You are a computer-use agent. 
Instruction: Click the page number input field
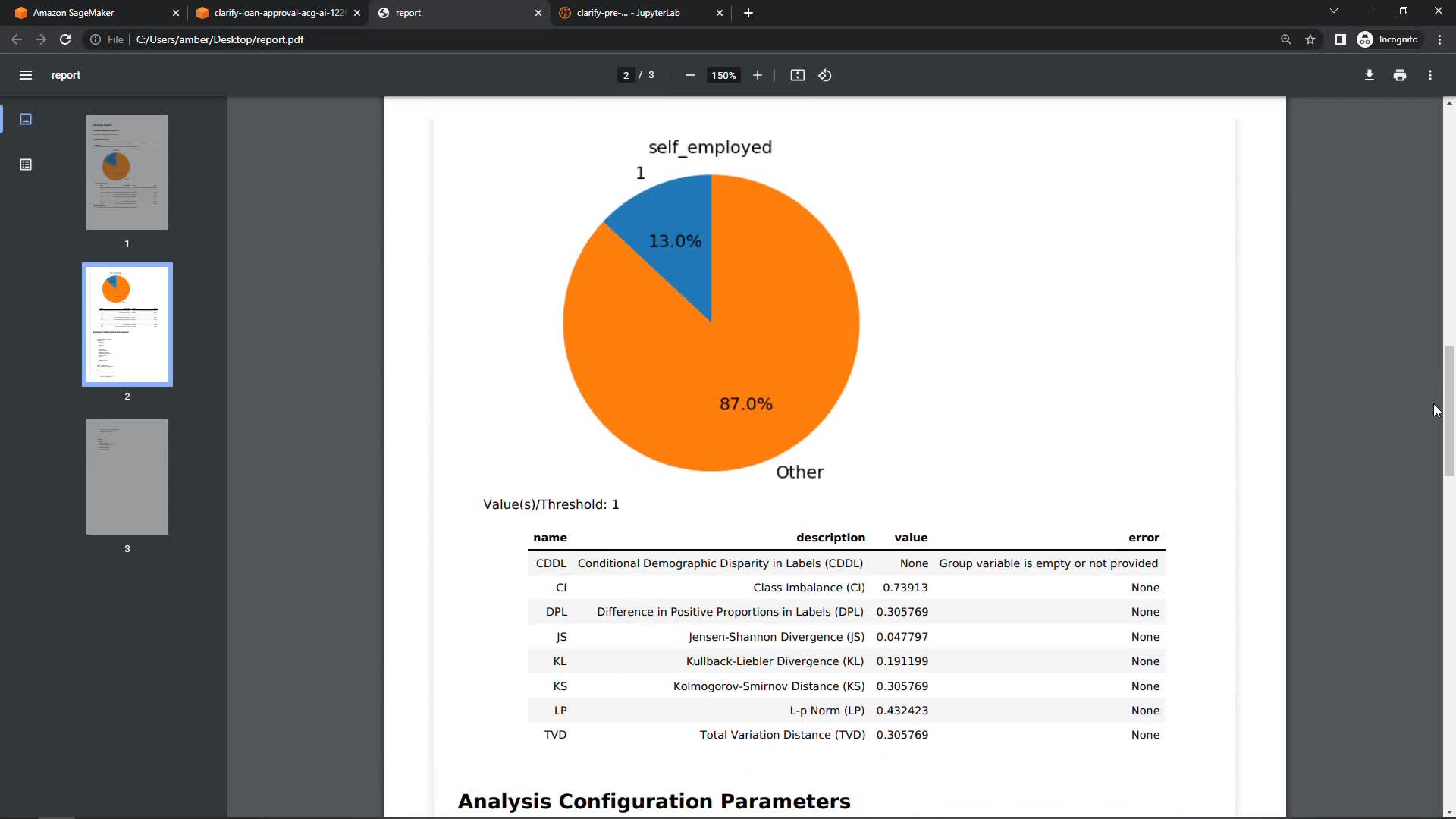pyautogui.click(x=626, y=75)
